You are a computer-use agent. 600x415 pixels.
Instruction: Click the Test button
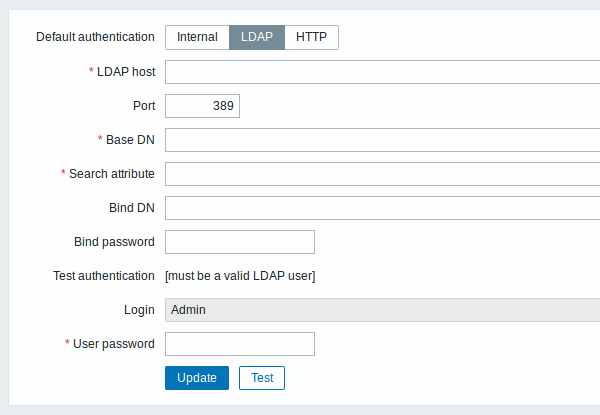tap(262, 378)
